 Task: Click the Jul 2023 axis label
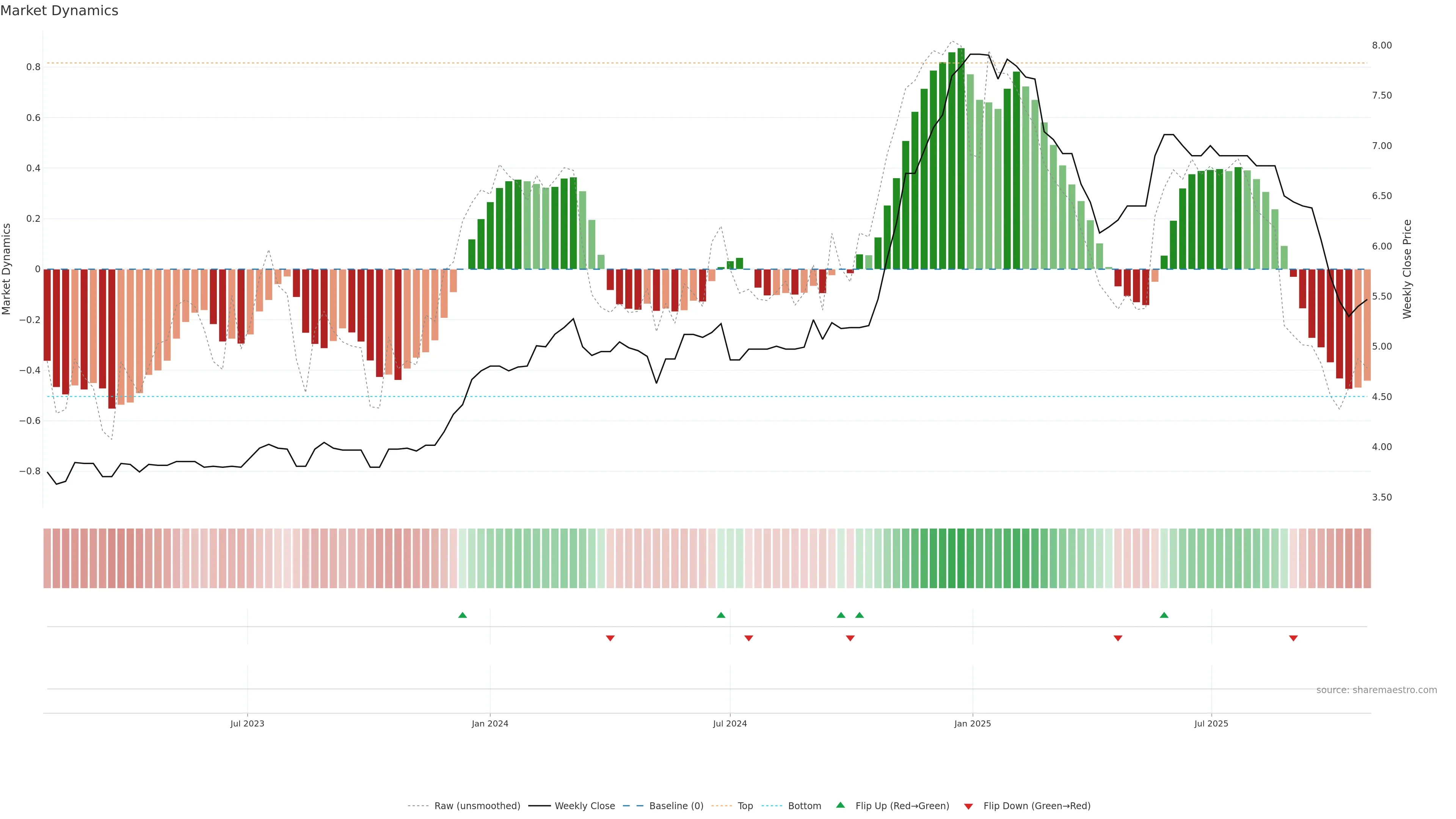click(x=247, y=723)
